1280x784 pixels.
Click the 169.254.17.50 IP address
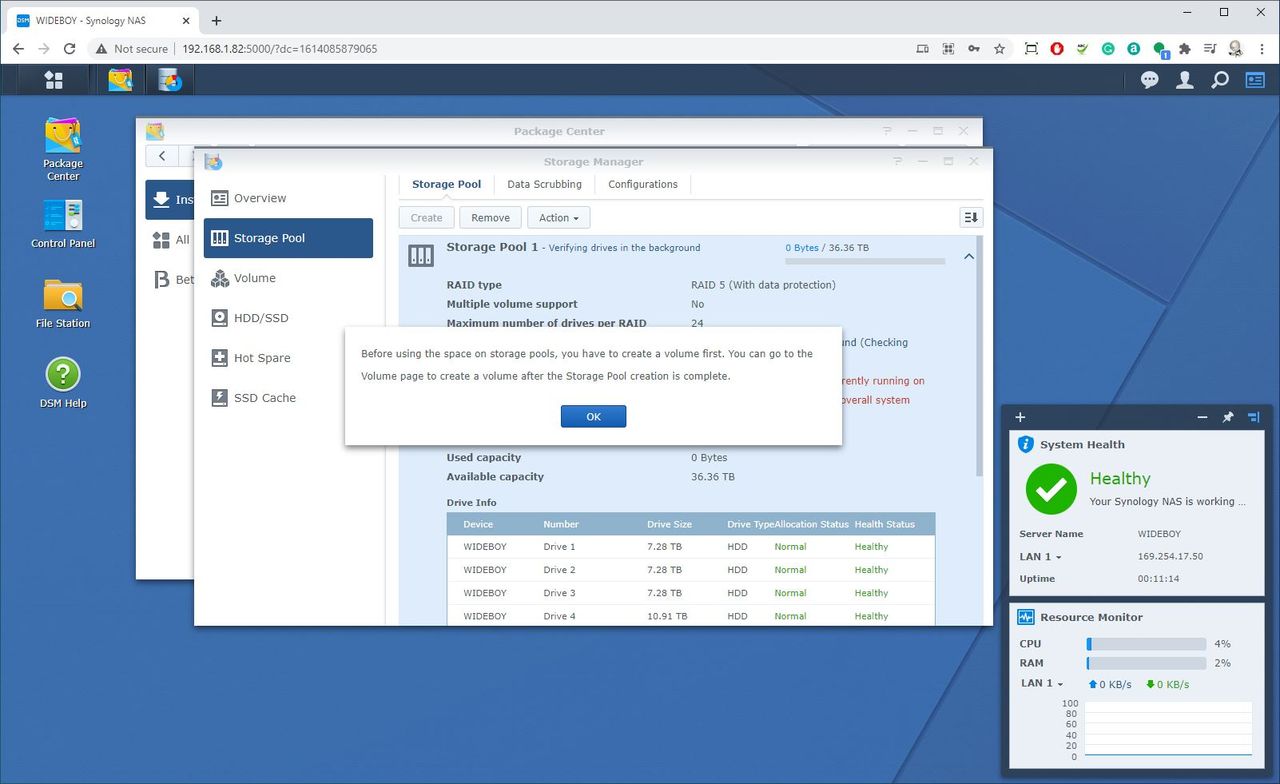(1170, 557)
